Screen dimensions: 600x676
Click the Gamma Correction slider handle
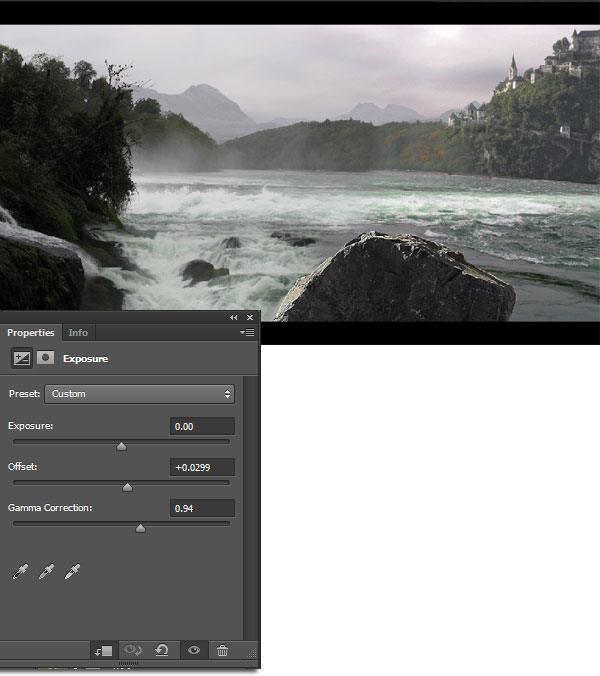[141, 528]
